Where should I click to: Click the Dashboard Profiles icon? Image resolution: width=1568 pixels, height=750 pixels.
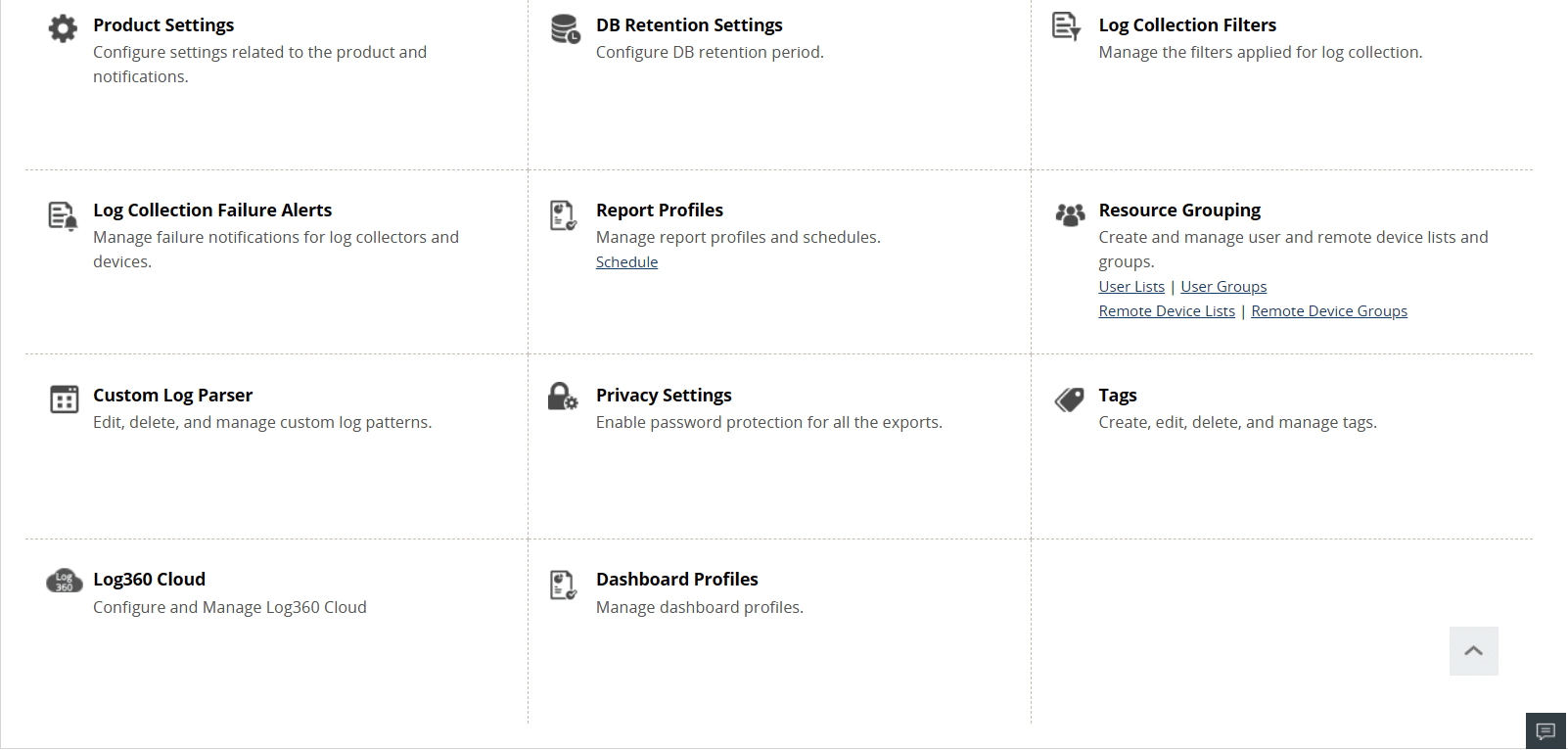pyautogui.click(x=563, y=584)
